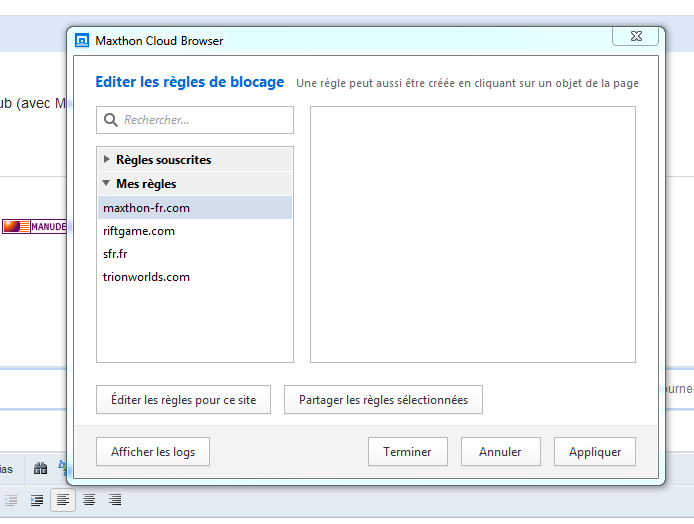Click the Maxthon logo icon in title bar

(x=81, y=40)
